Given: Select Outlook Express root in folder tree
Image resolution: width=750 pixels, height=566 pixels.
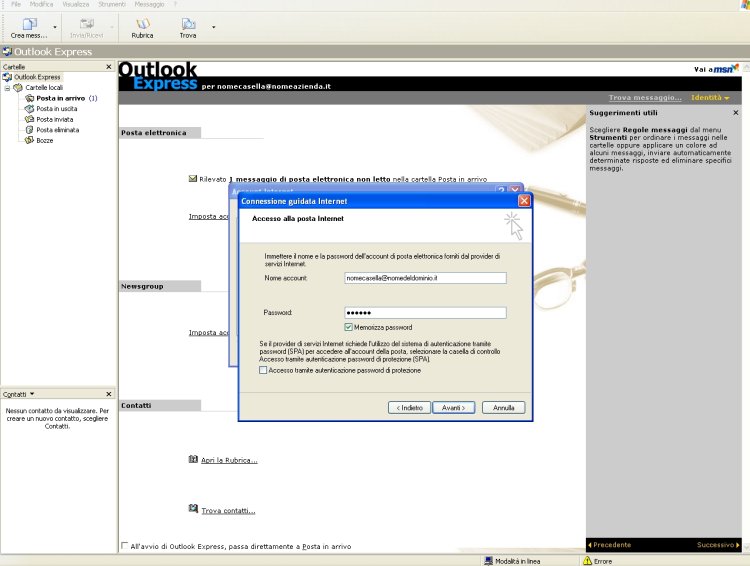Looking at the screenshot, I should pyautogui.click(x=37, y=77).
